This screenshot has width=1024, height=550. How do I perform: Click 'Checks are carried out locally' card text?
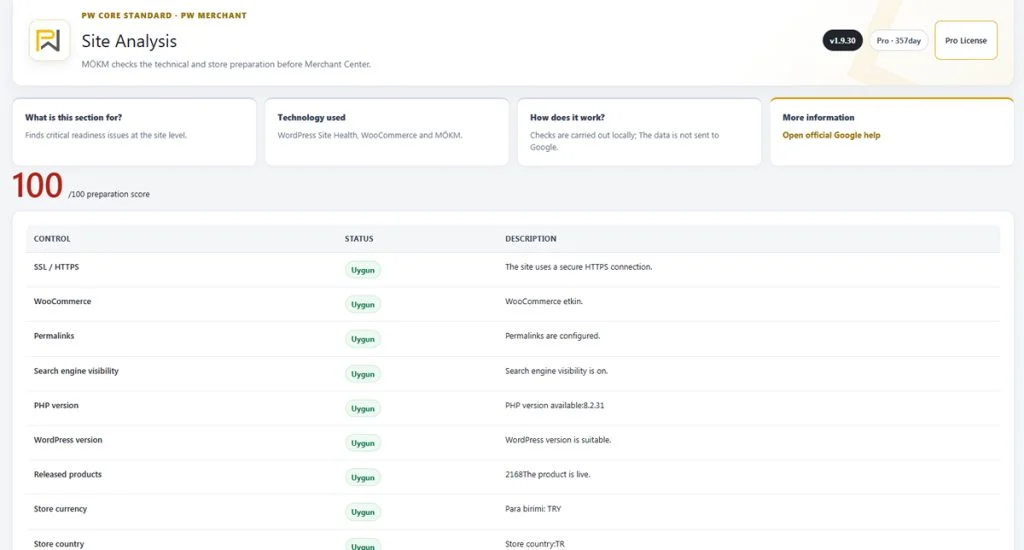click(x=624, y=141)
